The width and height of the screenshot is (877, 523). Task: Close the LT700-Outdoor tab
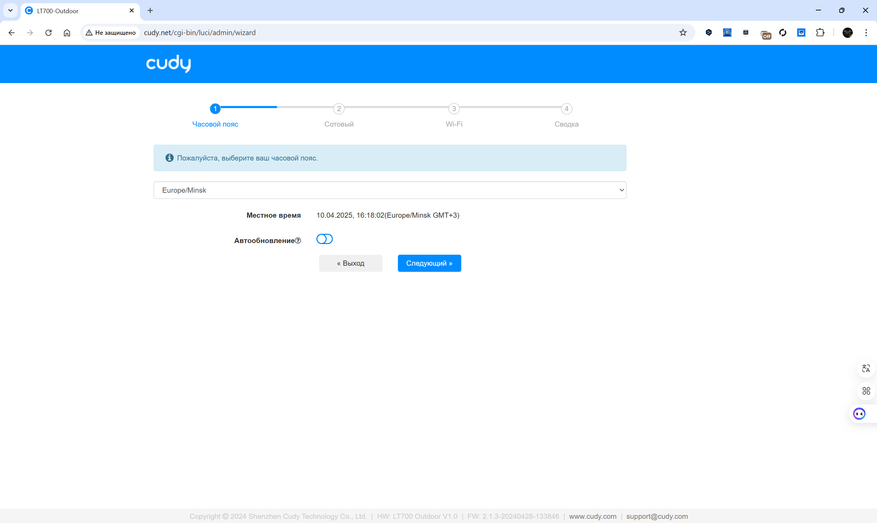pos(131,10)
